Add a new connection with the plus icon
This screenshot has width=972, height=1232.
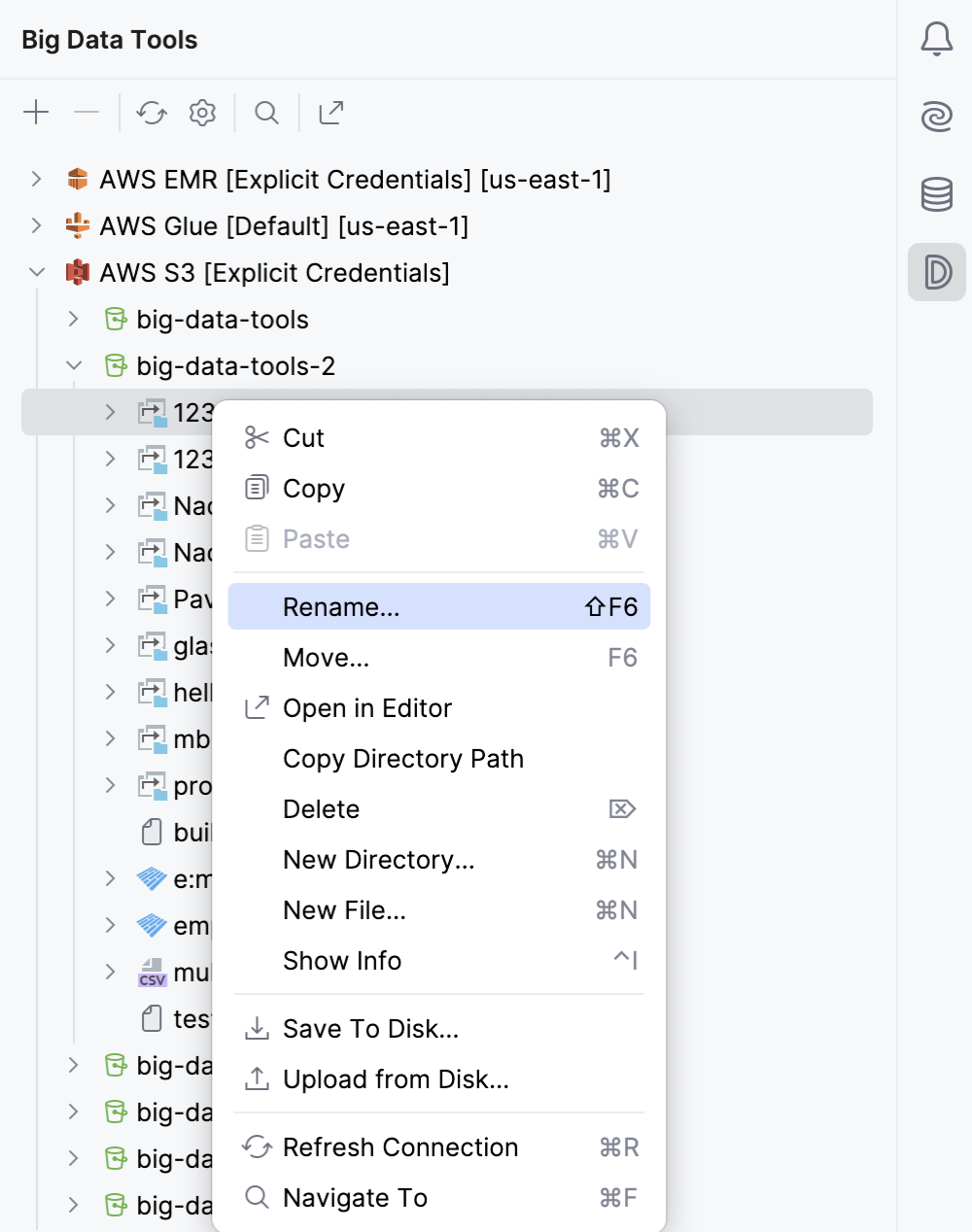(35, 112)
